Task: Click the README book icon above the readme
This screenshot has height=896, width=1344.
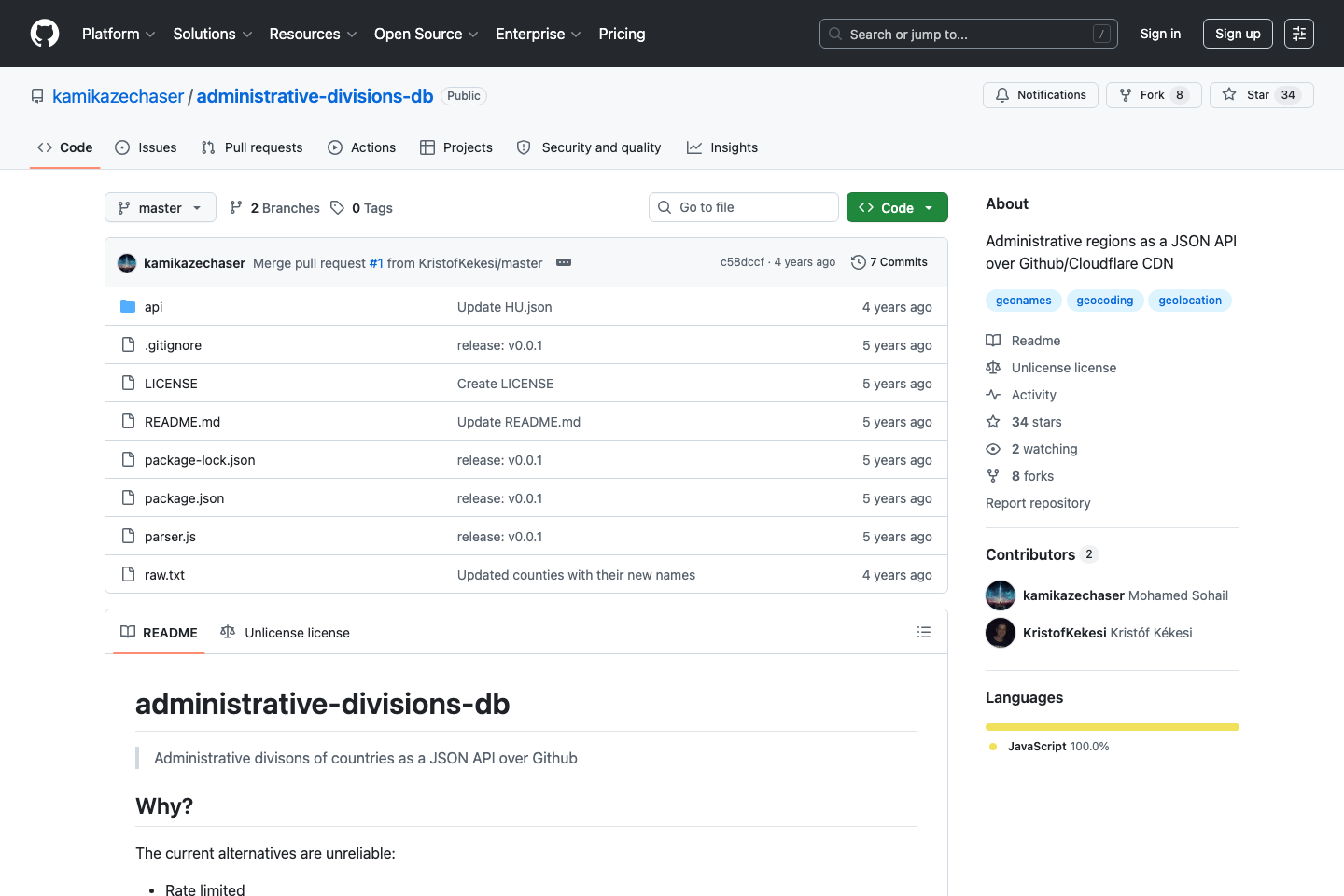Action: (128, 632)
